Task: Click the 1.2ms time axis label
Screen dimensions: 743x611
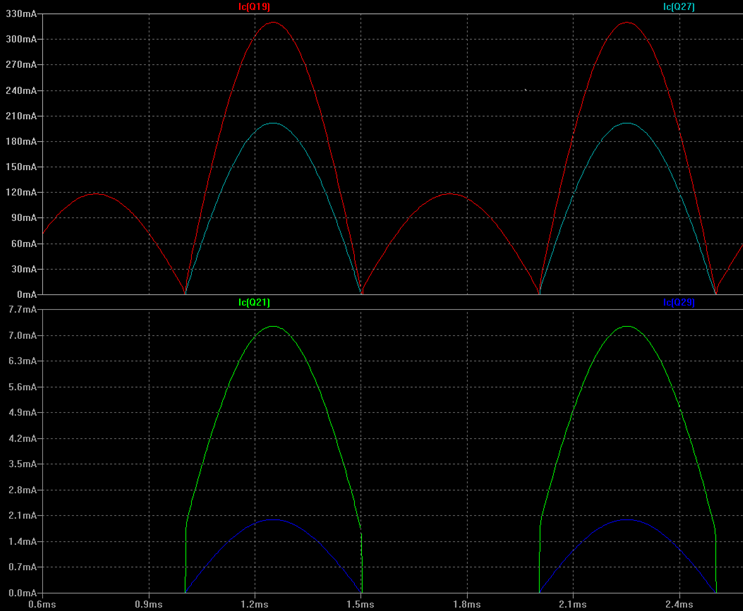Action: point(254,604)
